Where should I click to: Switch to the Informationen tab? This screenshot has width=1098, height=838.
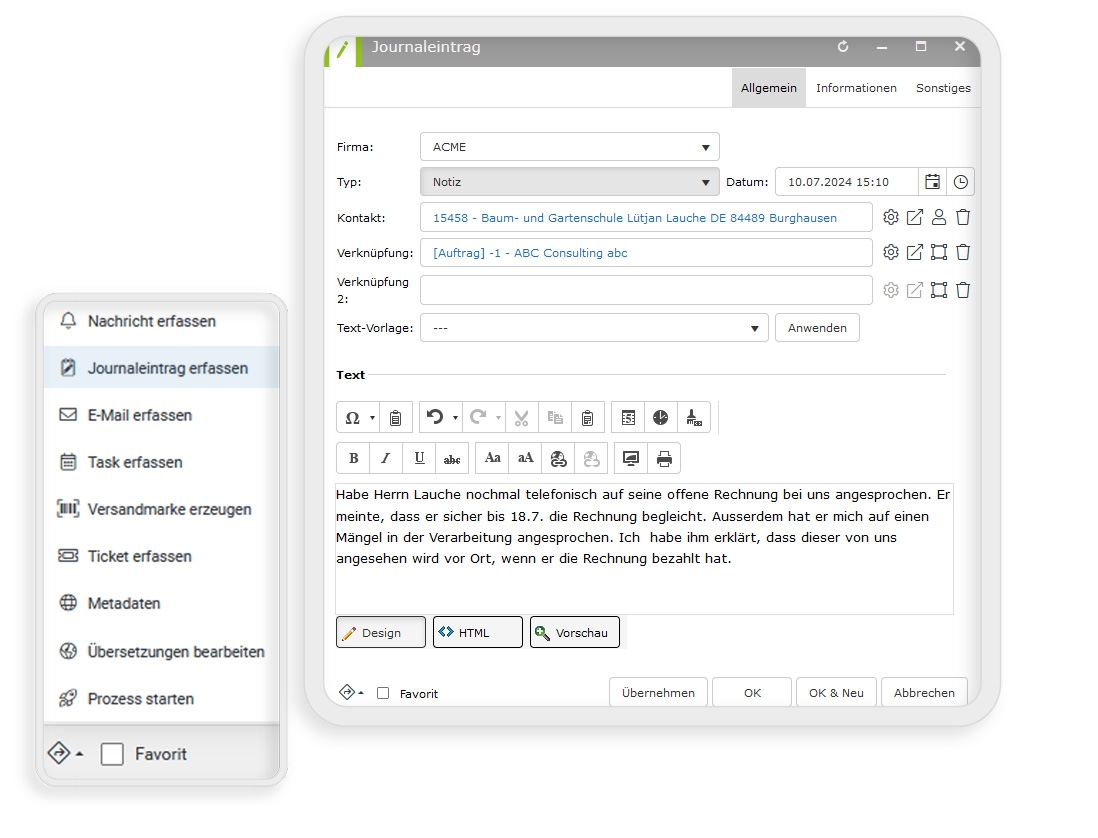tap(856, 88)
